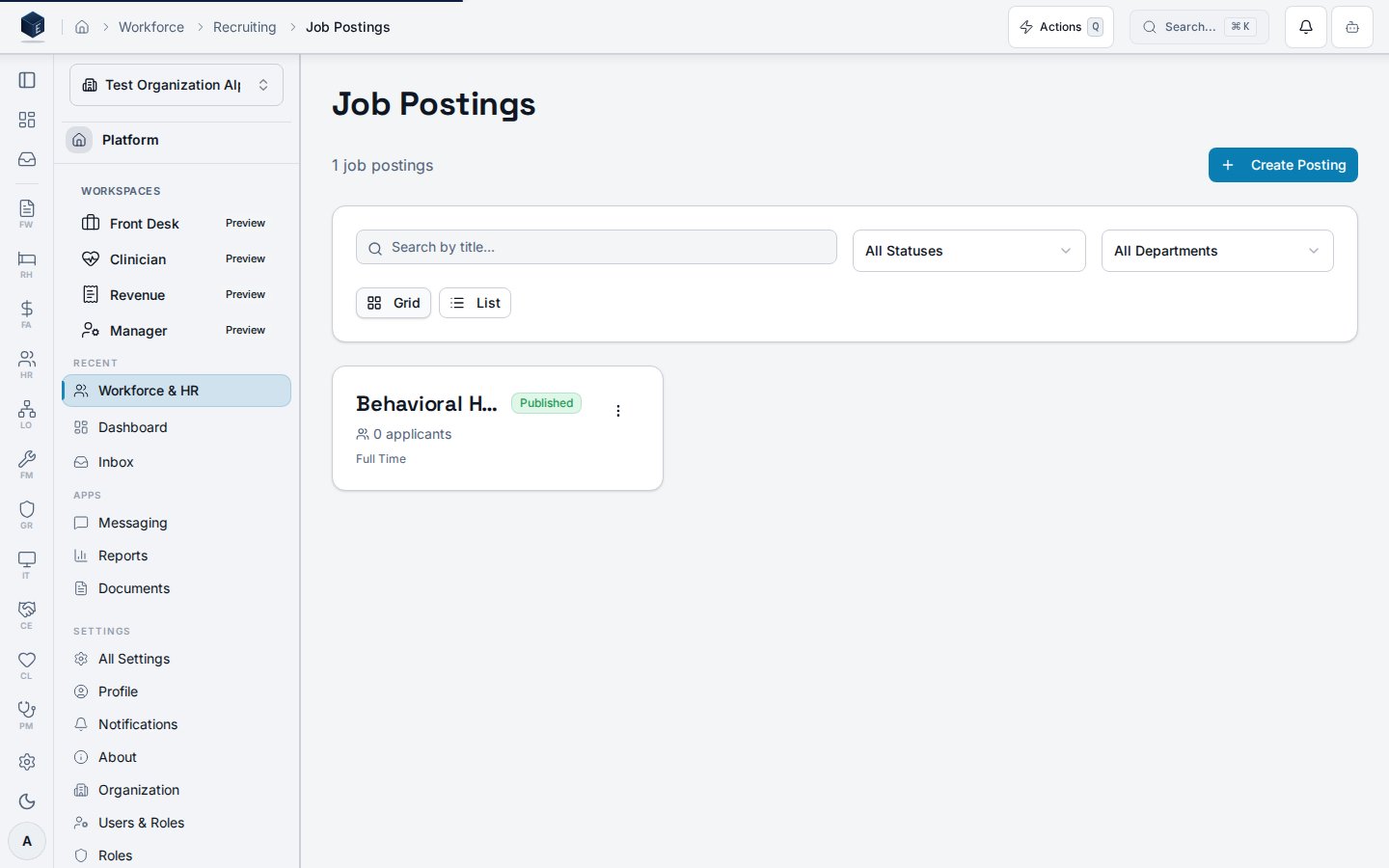1389x868 pixels.
Task: Open Documents app
Action: pos(177,588)
